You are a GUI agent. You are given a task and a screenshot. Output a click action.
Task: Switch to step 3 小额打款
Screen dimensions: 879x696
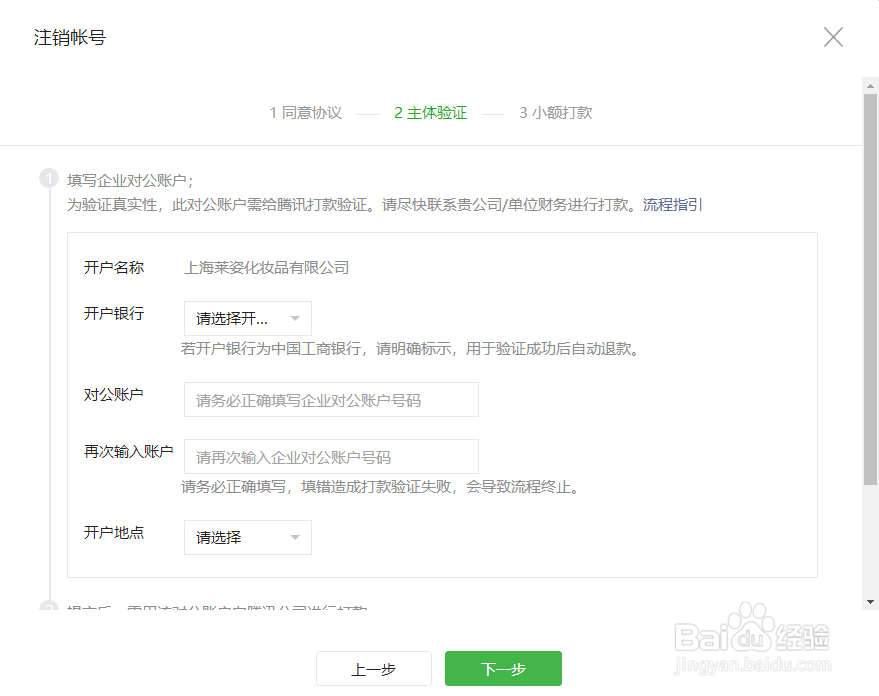click(x=555, y=113)
